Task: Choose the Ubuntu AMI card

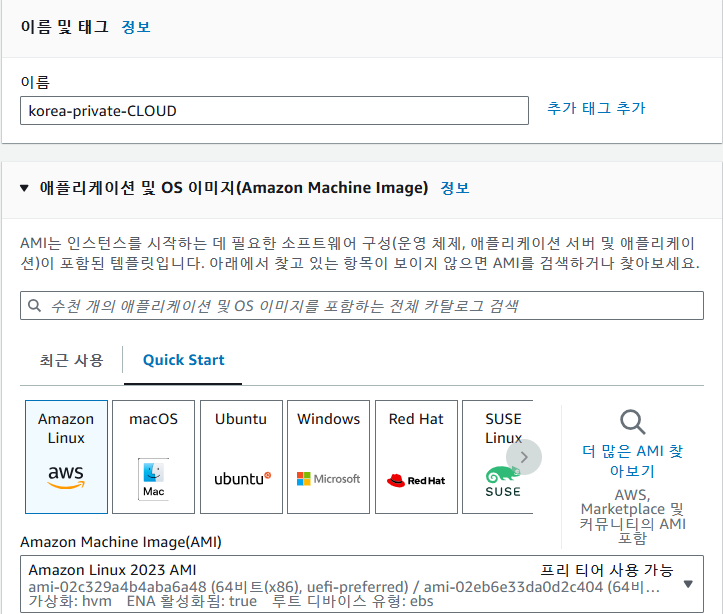Action: [x=241, y=457]
